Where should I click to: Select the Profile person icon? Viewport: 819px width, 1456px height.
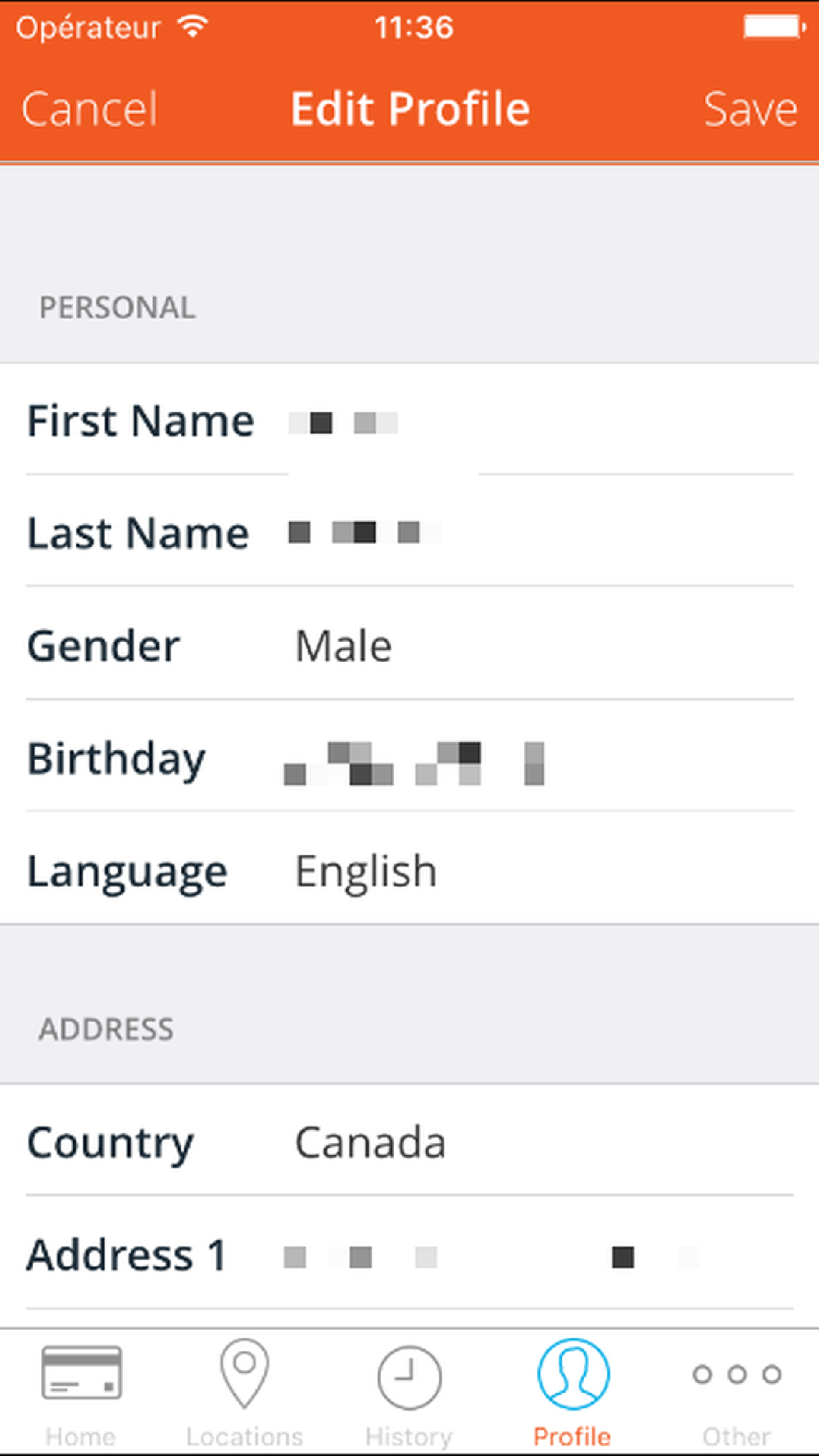572,1373
